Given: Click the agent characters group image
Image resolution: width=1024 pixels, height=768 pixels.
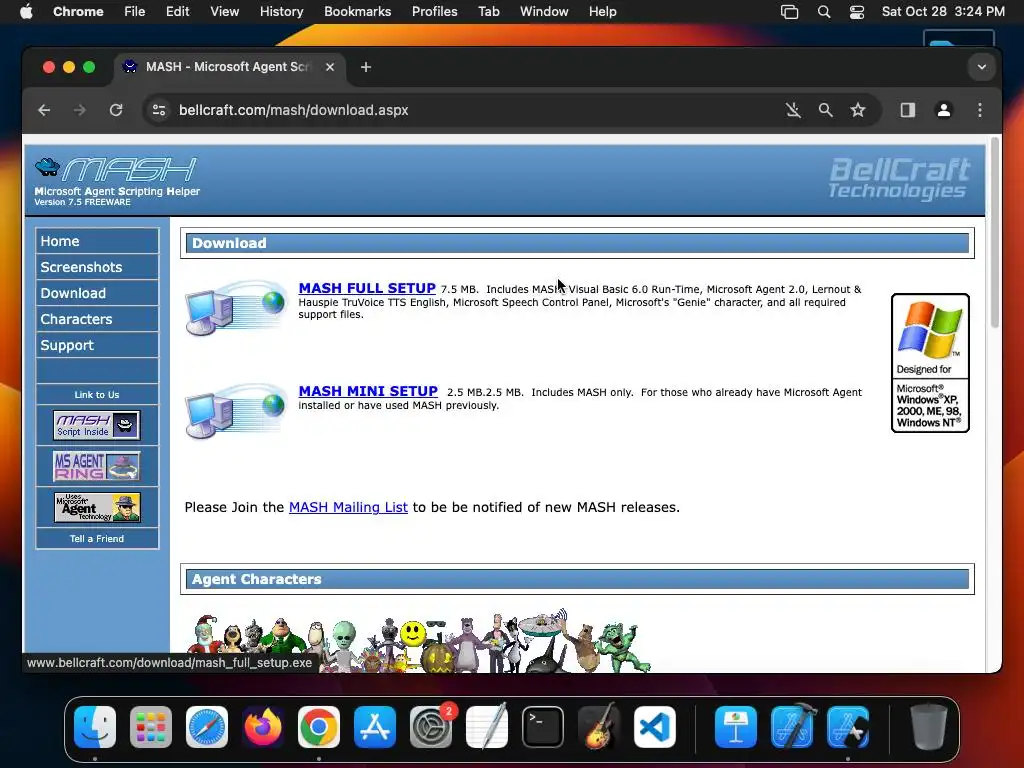Looking at the screenshot, I should (419, 641).
